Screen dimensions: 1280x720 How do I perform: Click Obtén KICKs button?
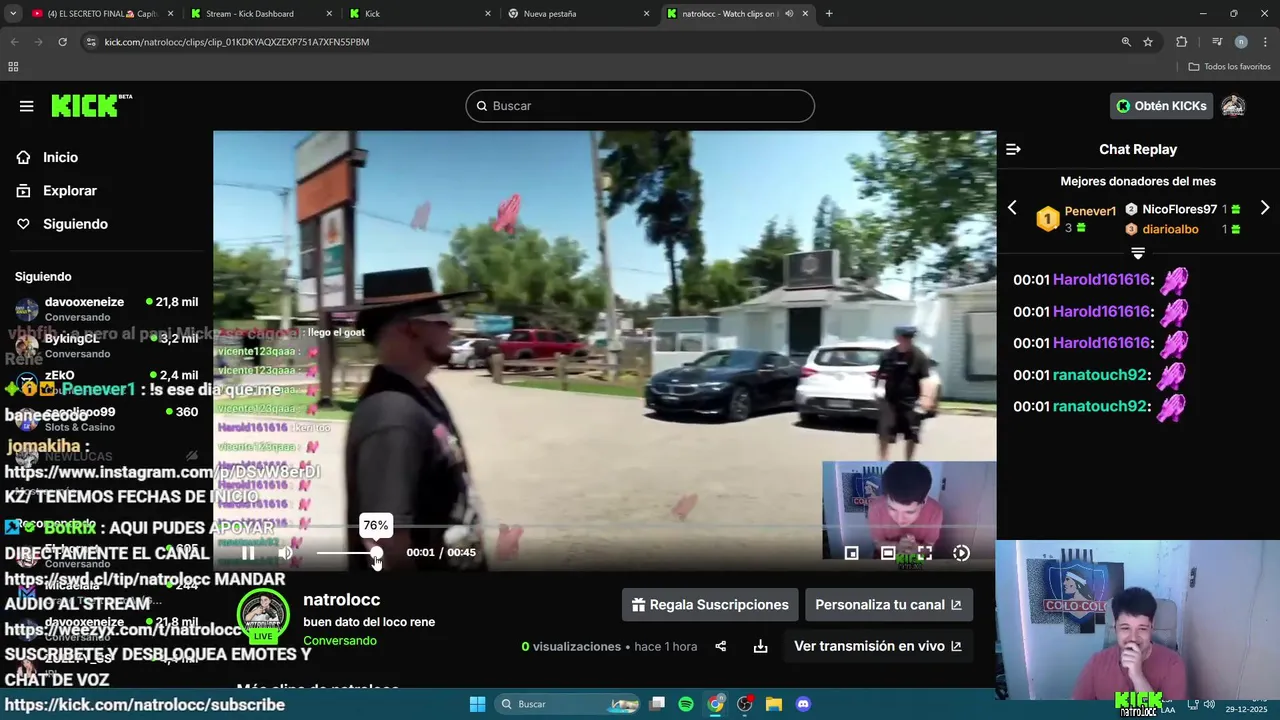point(1161,106)
